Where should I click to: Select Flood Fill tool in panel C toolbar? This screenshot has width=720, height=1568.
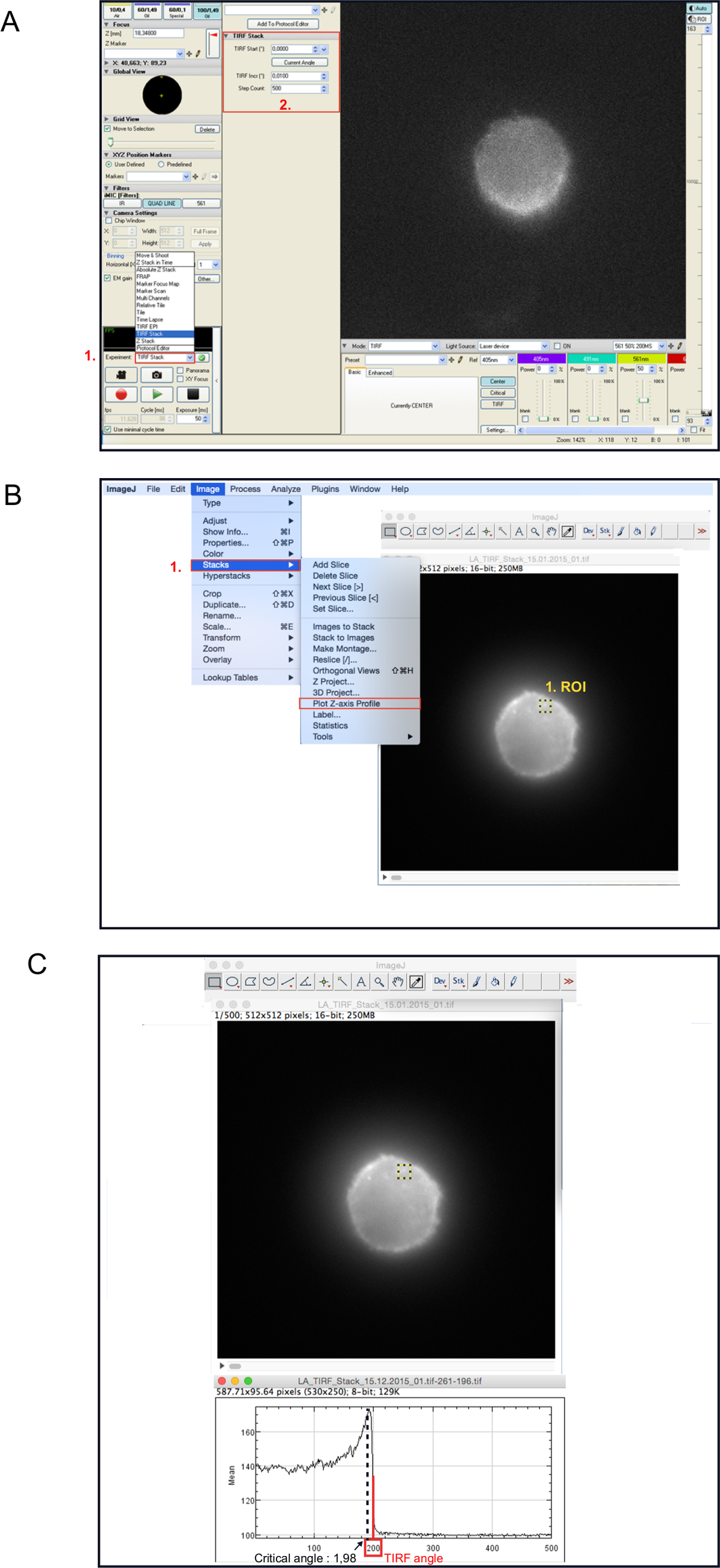[x=496, y=982]
